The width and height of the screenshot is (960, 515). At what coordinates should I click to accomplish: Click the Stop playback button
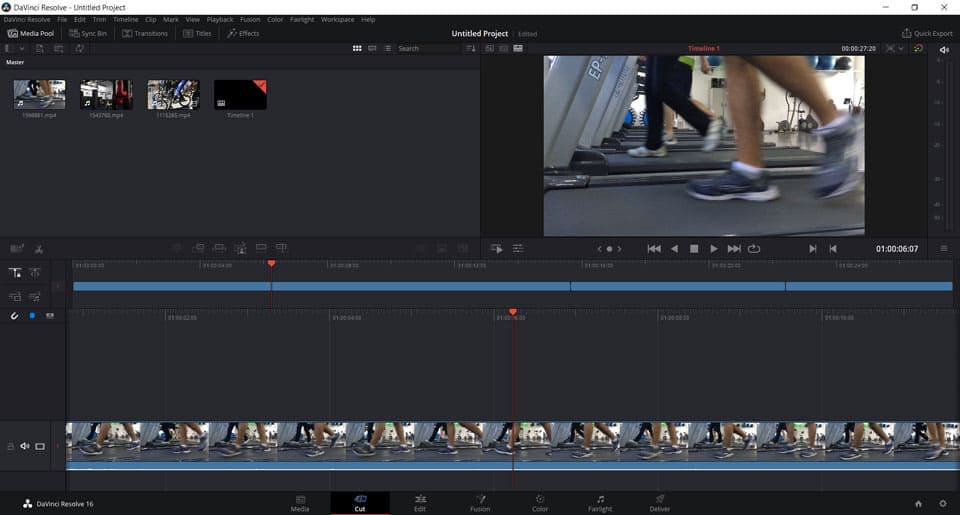(694, 248)
